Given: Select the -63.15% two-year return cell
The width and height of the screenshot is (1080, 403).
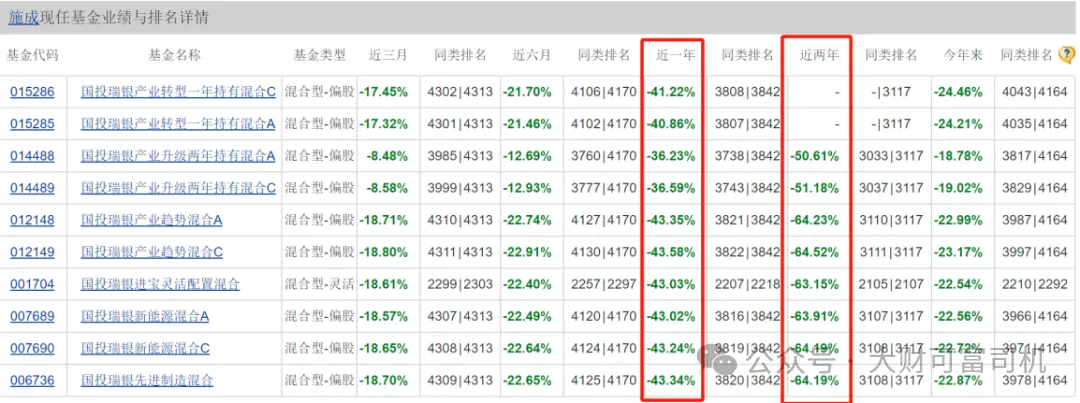Looking at the screenshot, I should click(x=816, y=285).
